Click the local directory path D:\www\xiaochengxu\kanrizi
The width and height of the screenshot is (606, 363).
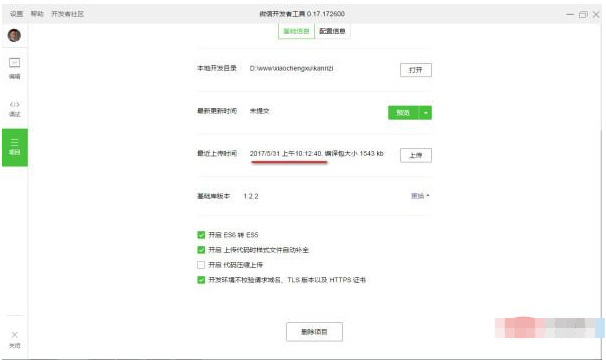coord(291,68)
